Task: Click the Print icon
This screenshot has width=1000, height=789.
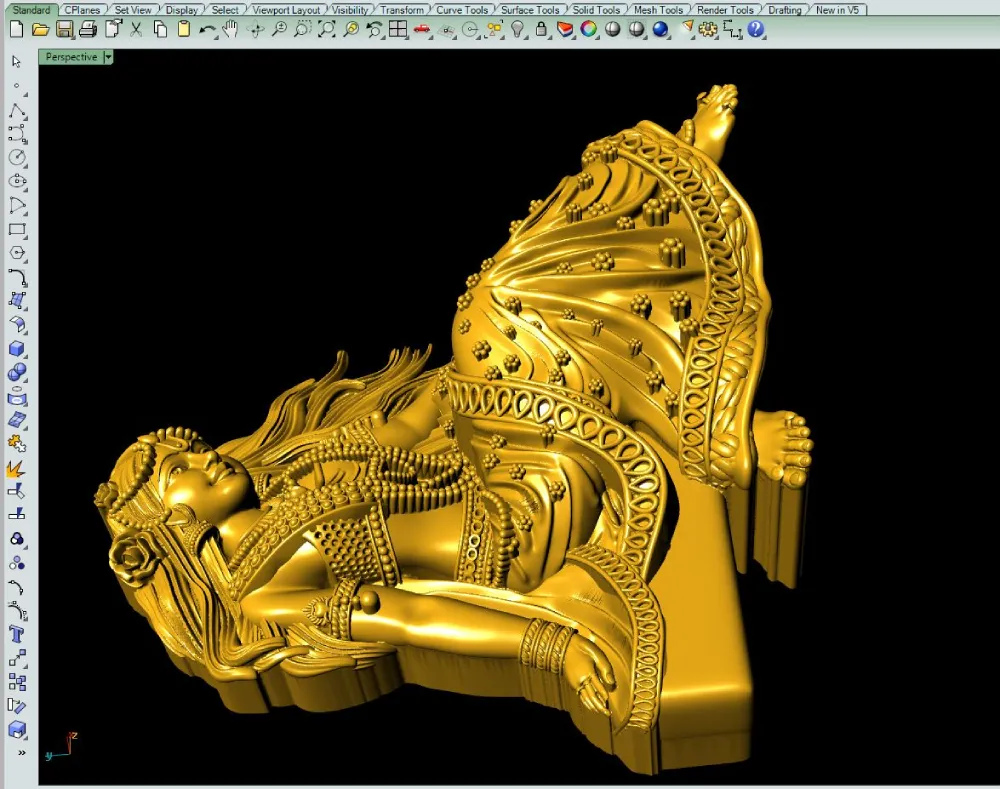Action: click(x=88, y=29)
